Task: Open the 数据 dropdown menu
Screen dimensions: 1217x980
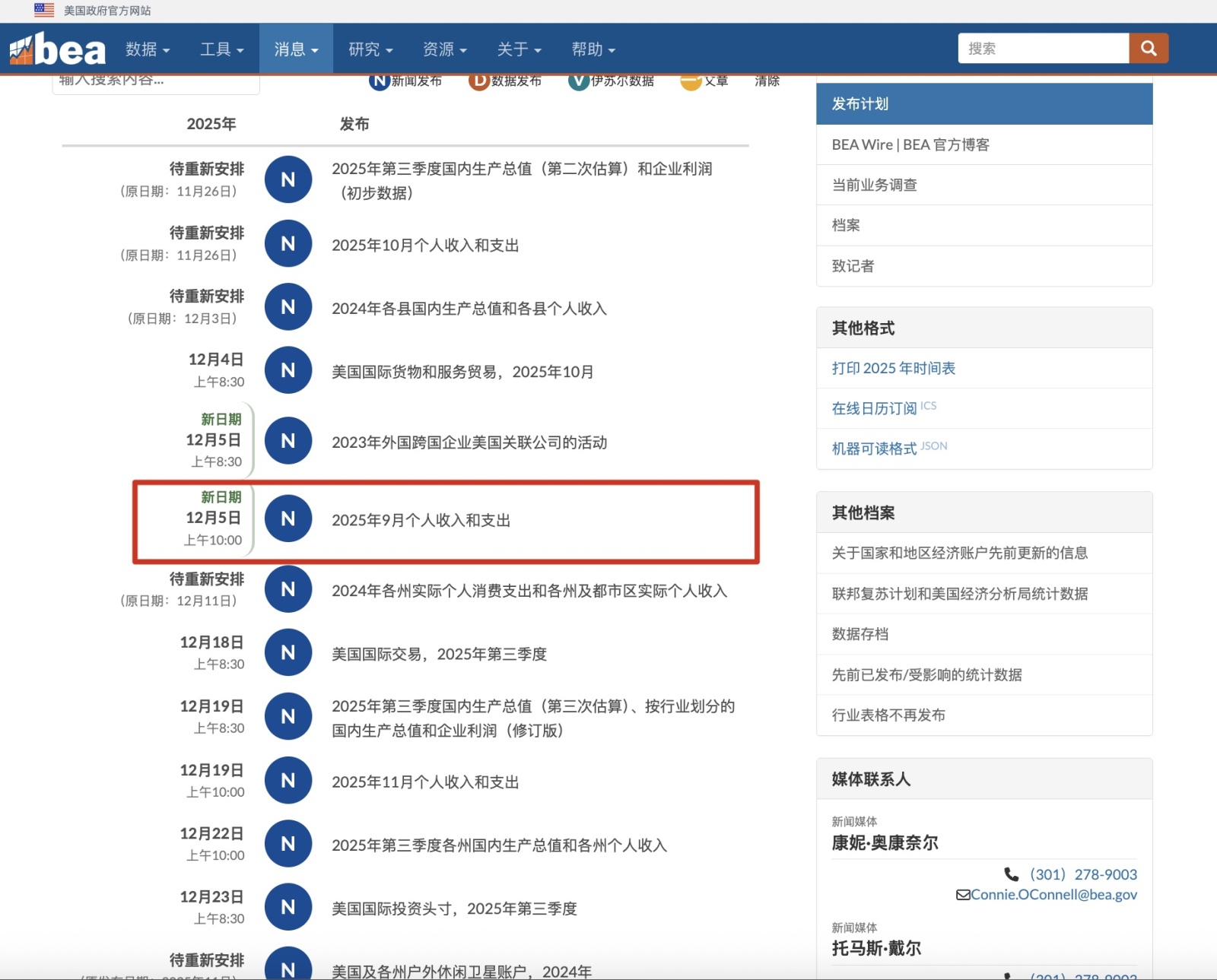Action: 148,49
